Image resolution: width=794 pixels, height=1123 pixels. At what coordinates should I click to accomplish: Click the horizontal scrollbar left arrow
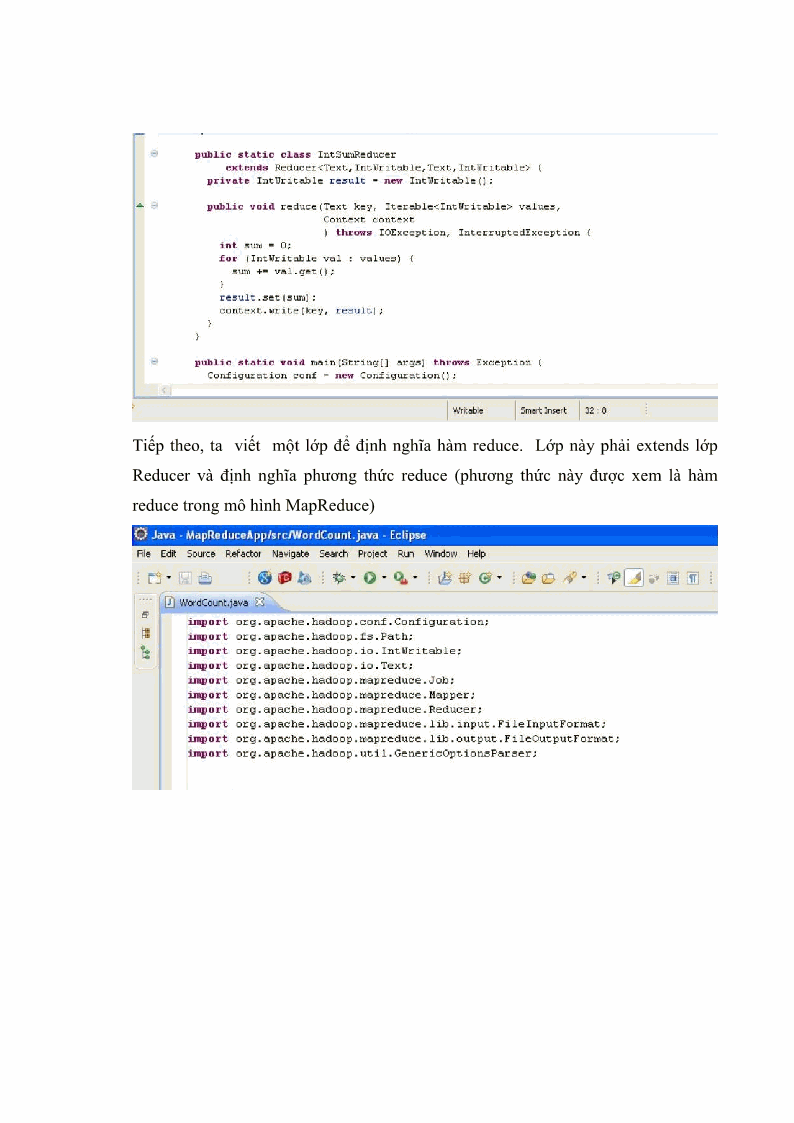point(165,389)
